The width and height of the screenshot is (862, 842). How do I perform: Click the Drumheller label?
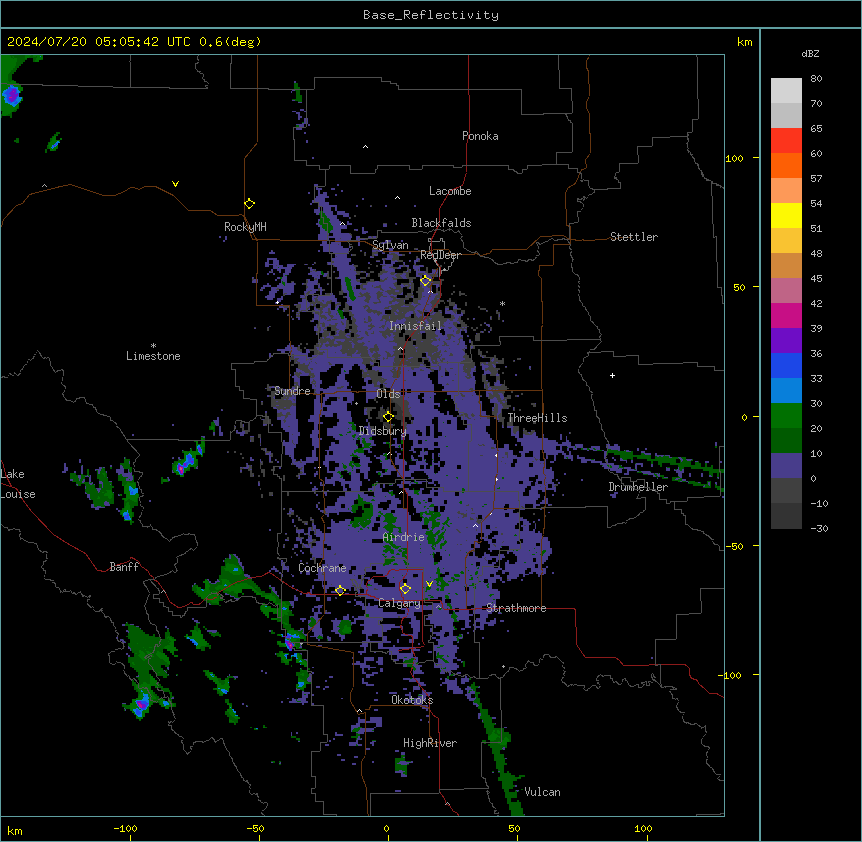pyautogui.click(x=638, y=487)
